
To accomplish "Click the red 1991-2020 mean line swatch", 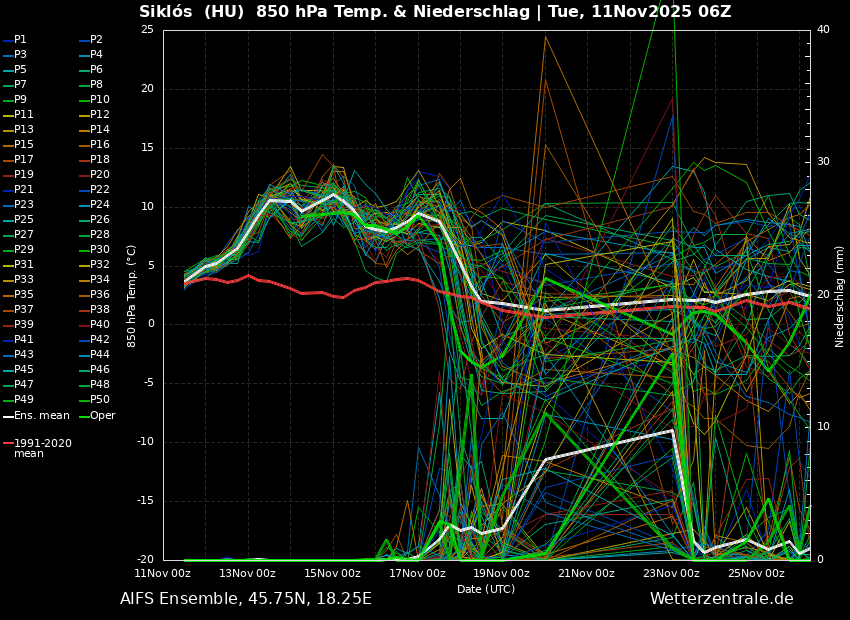I will (x=8, y=443).
